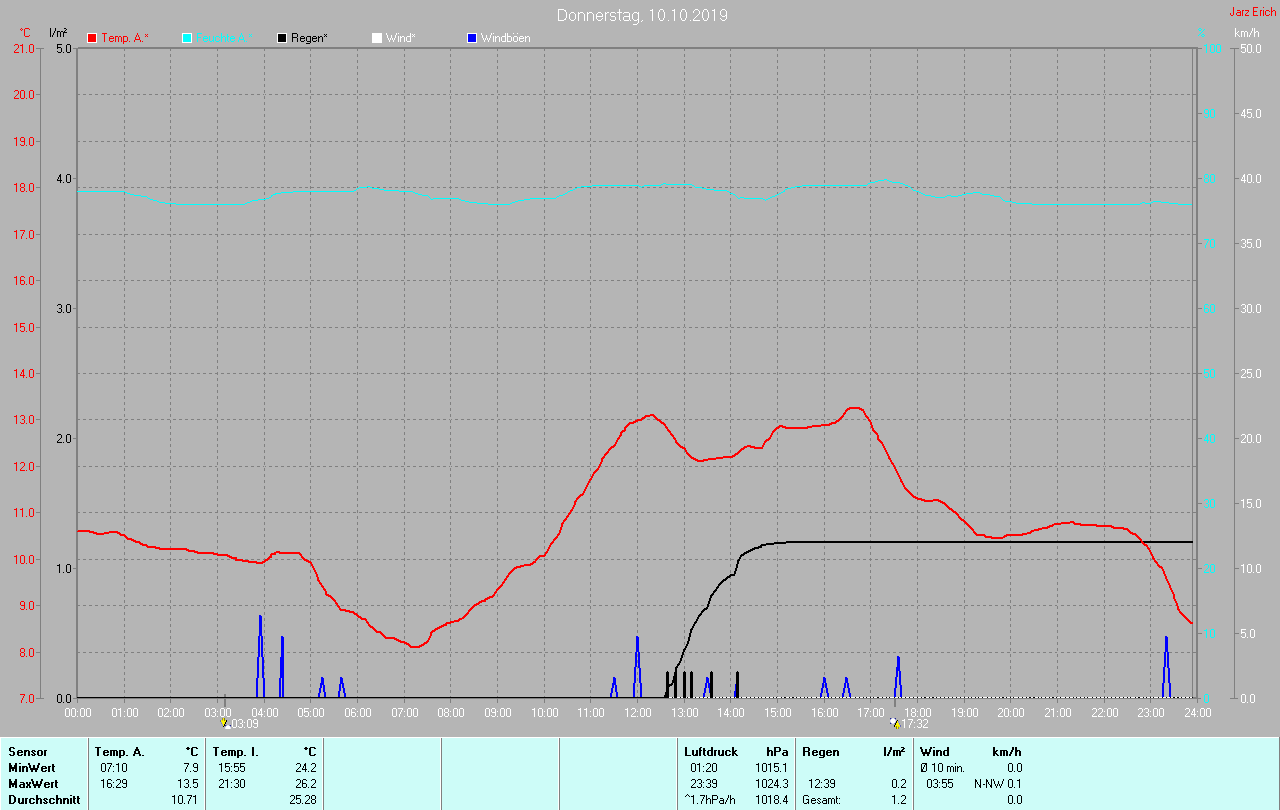Image resolution: width=1280 pixels, height=810 pixels.
Task: Select the MinWert row label
Action: coord(32,767)
